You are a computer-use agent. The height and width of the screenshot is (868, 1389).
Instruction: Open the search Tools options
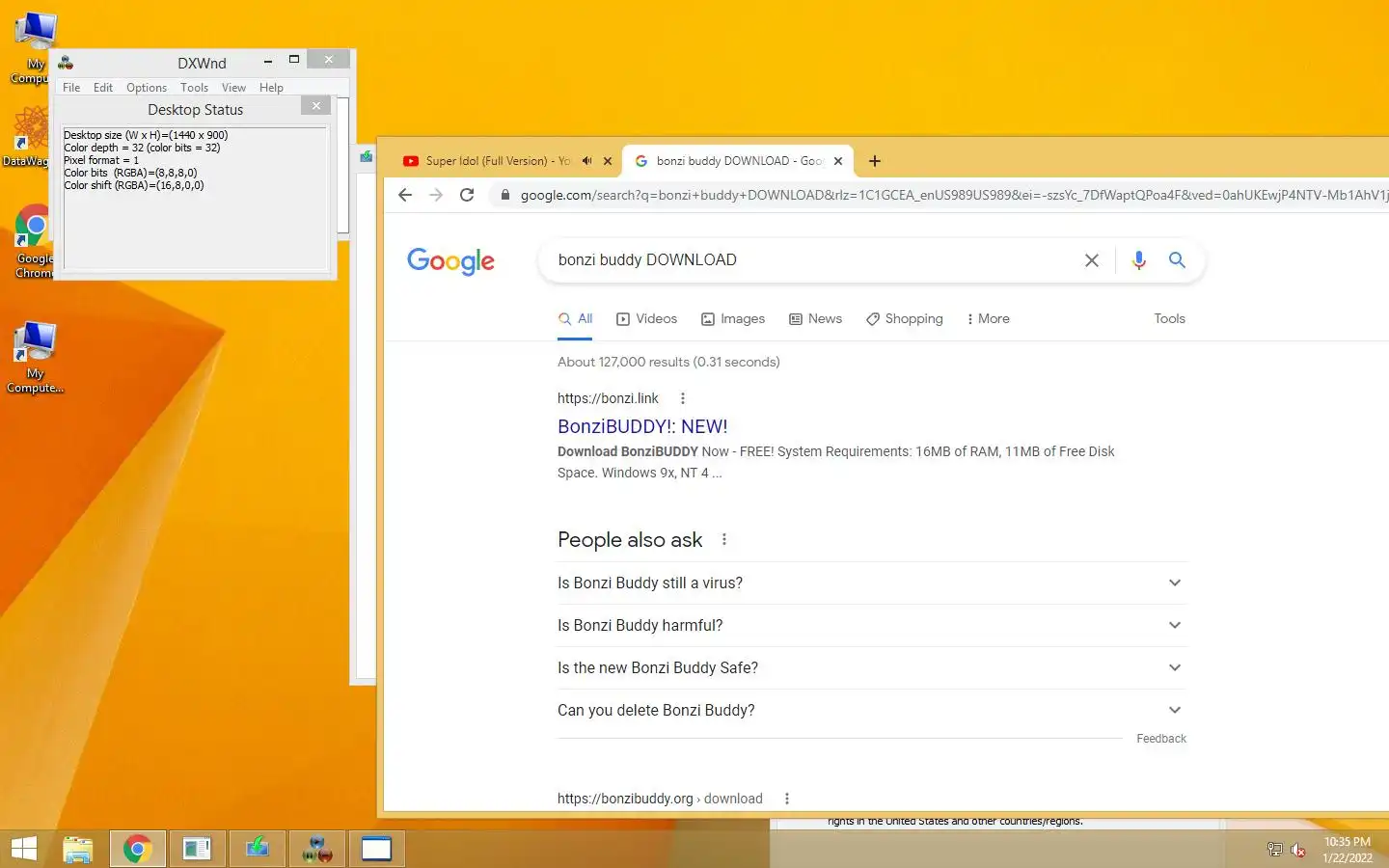click(1169, 319)
